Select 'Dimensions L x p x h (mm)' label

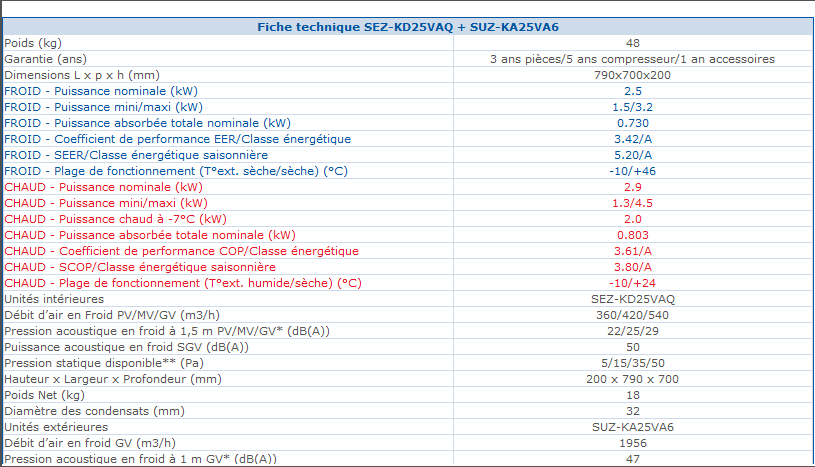click(82, 75)
